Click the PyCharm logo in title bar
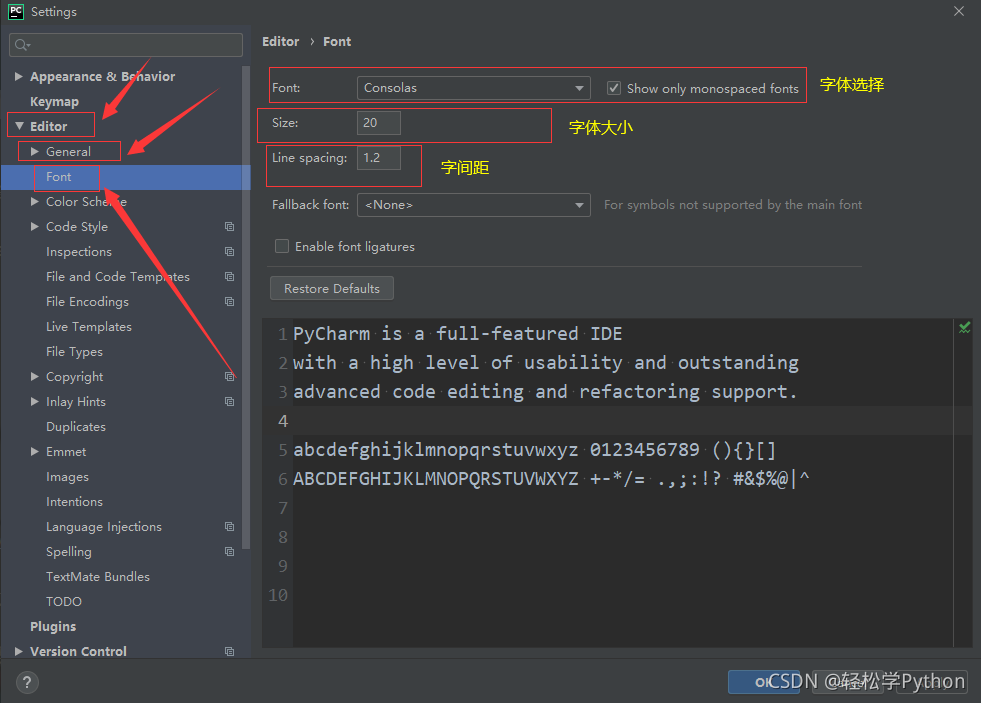The image size is (981, 703). pos(16,12)
